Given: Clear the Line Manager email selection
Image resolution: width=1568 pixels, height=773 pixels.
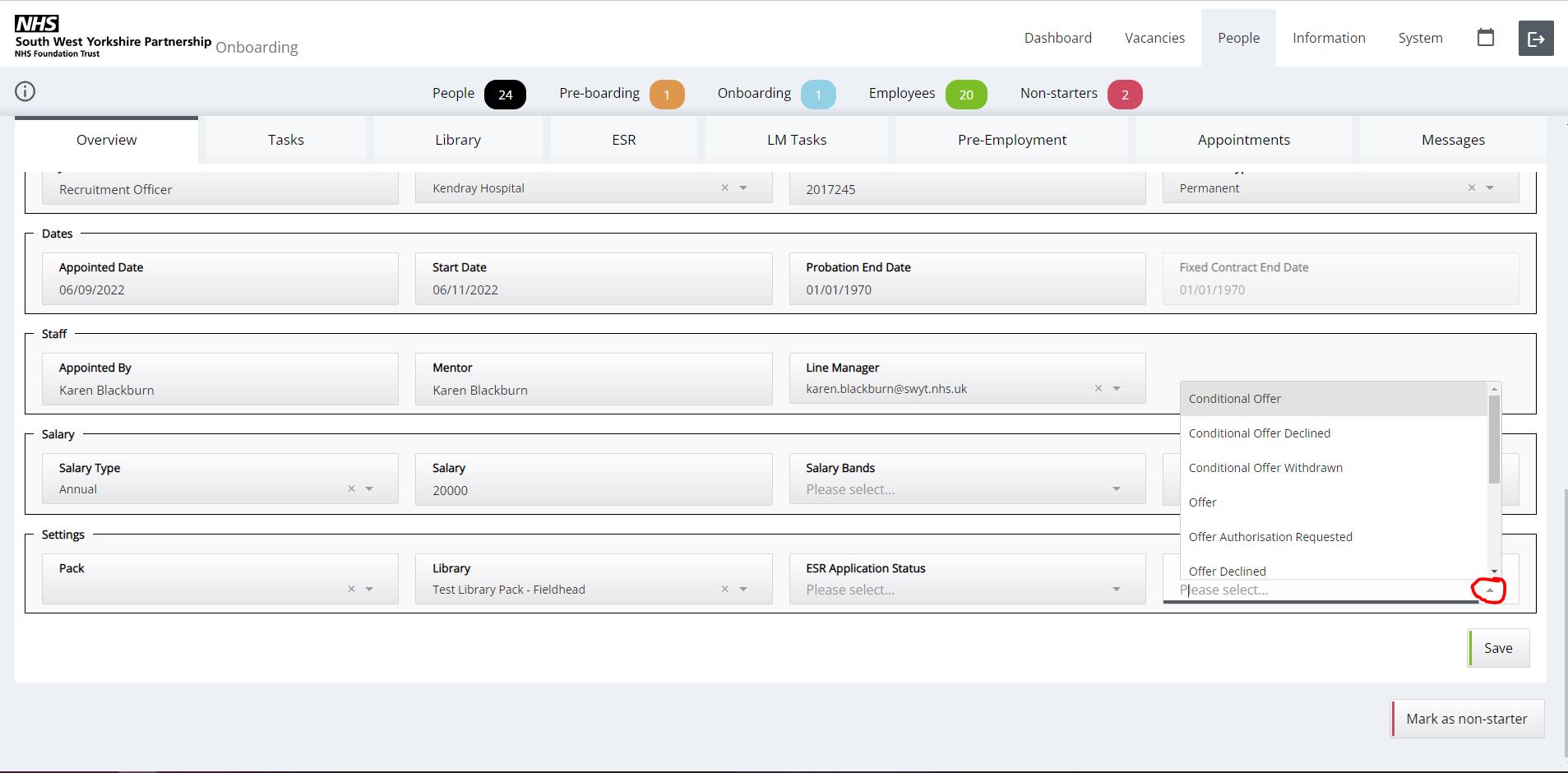Looking at the screenshot, I should click(1098, 389).
